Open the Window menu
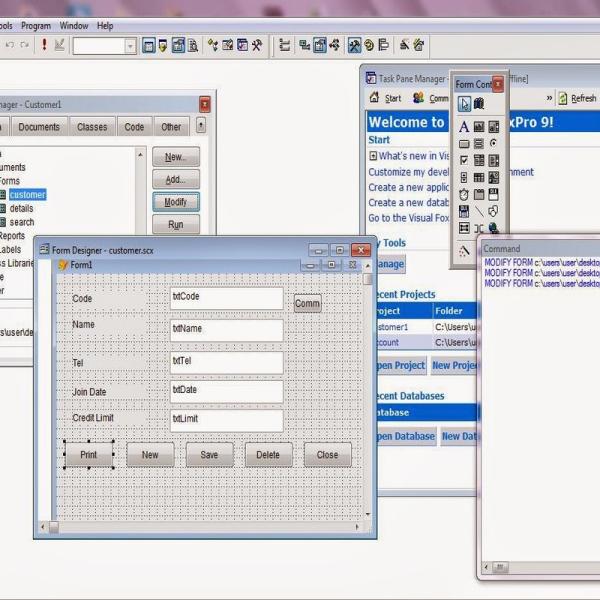This screenshot has height=600, width=600. pyautogui.click(x=73, y=26)
